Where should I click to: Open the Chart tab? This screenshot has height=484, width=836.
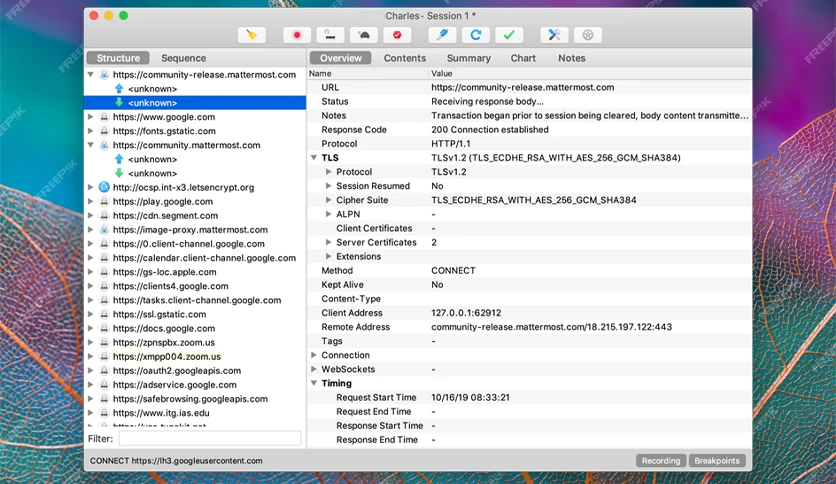click(x=523, y=58)
